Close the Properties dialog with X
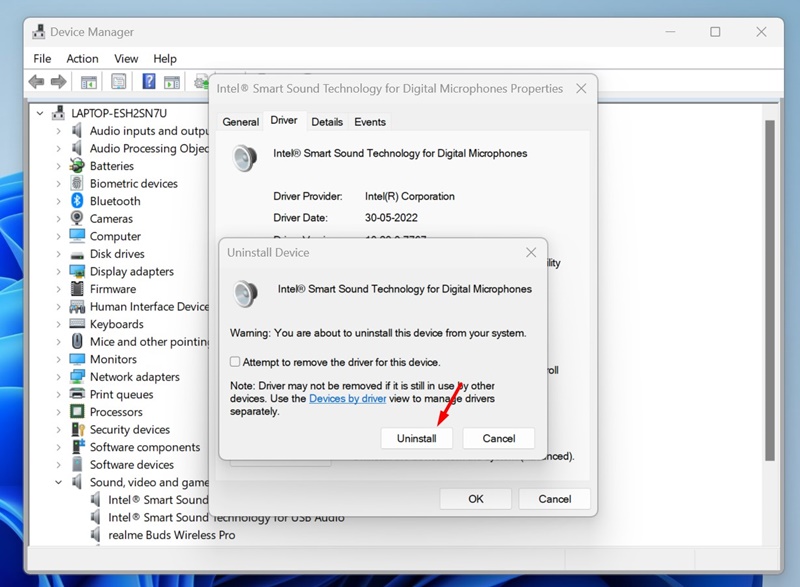Image resolution: width=800 pixels, height=587 pixels. coord(581,89)
